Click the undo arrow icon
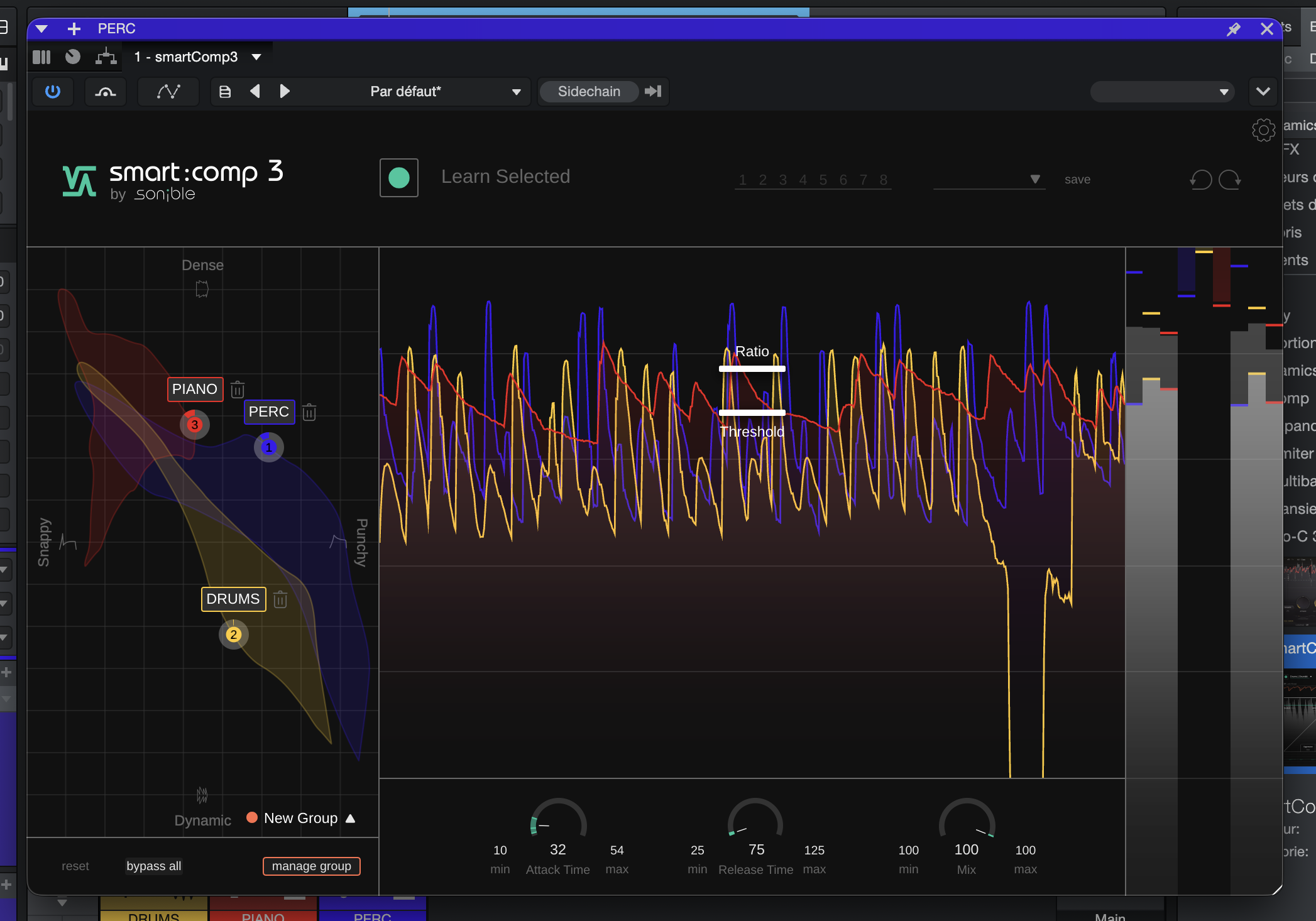Image resolution: width=1316 pixels, height=921 pixels. click(1200, 180)
